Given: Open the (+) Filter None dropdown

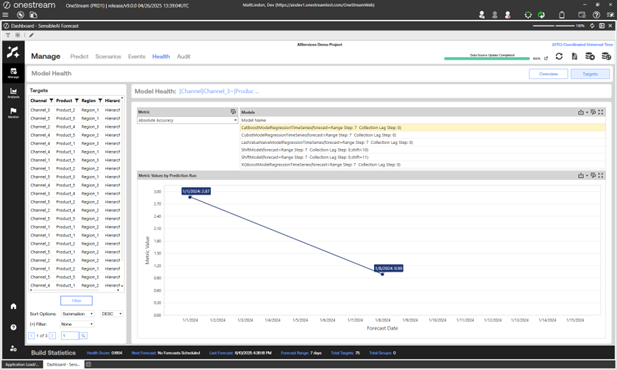Looking at the screenshot, I should 77,324.
